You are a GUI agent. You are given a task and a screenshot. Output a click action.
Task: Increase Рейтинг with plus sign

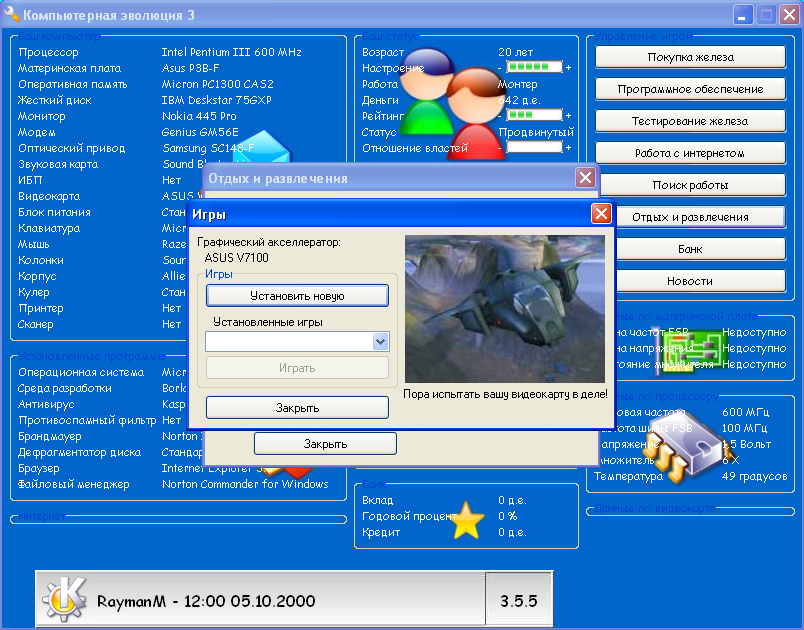568,115
